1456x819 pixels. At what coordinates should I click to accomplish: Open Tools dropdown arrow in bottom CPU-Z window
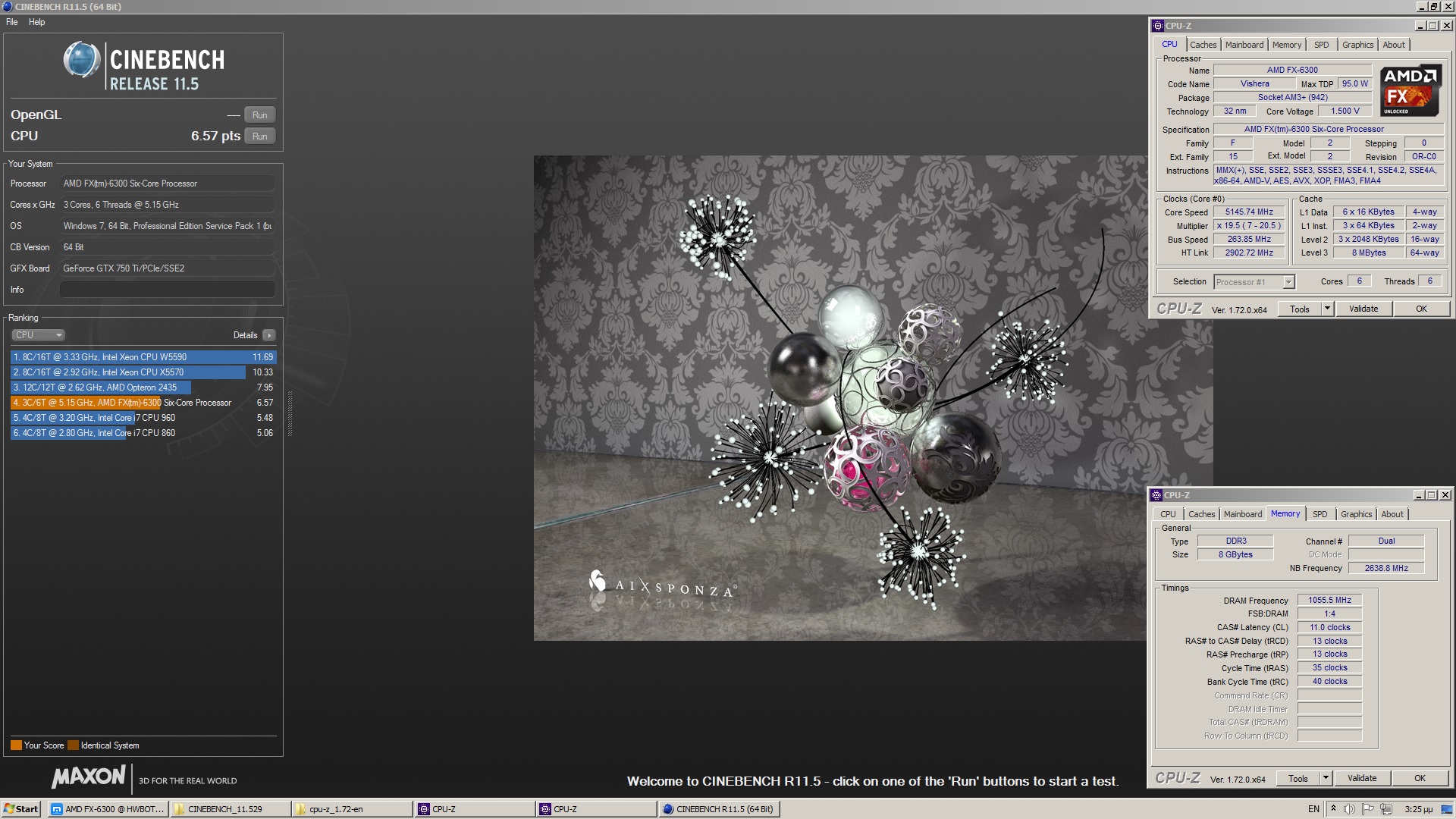(1326, 778)
